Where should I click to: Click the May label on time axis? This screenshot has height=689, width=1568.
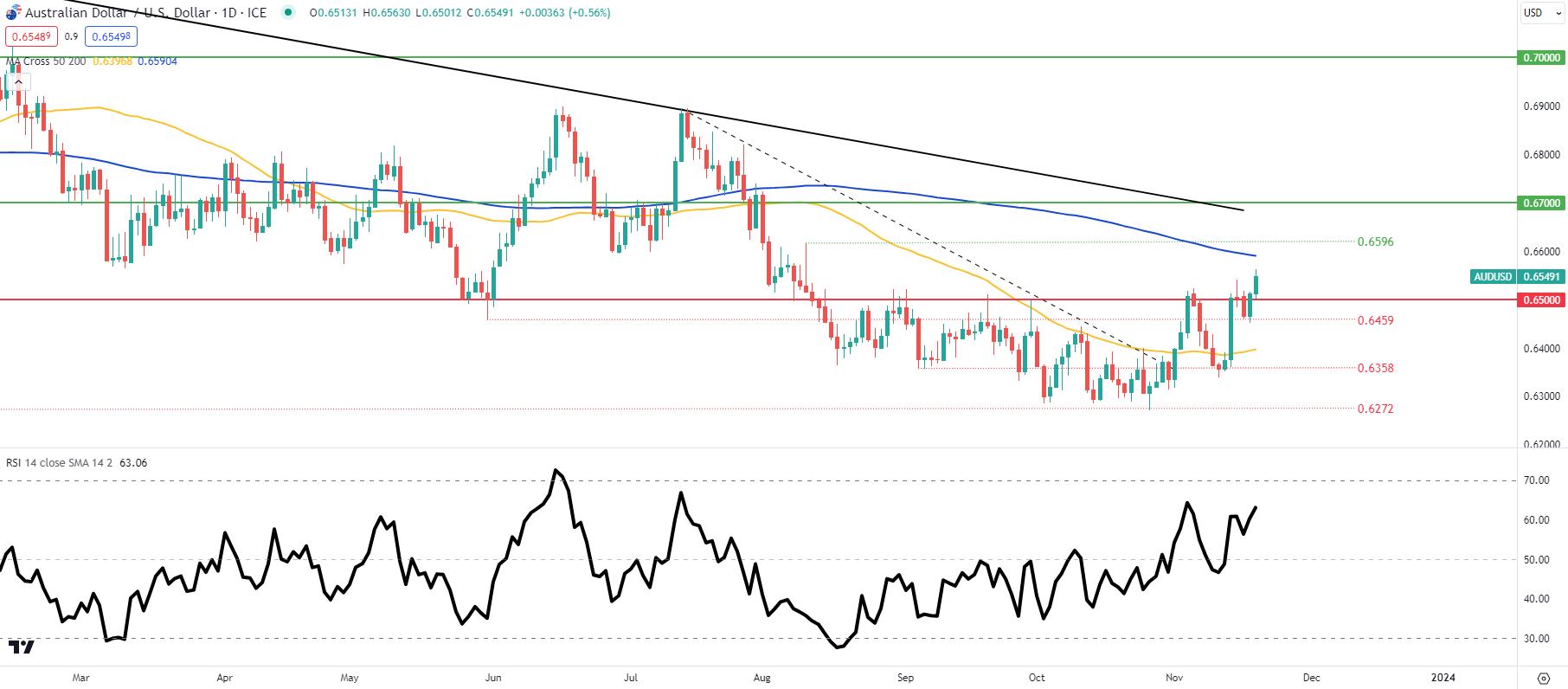[350, 678]
